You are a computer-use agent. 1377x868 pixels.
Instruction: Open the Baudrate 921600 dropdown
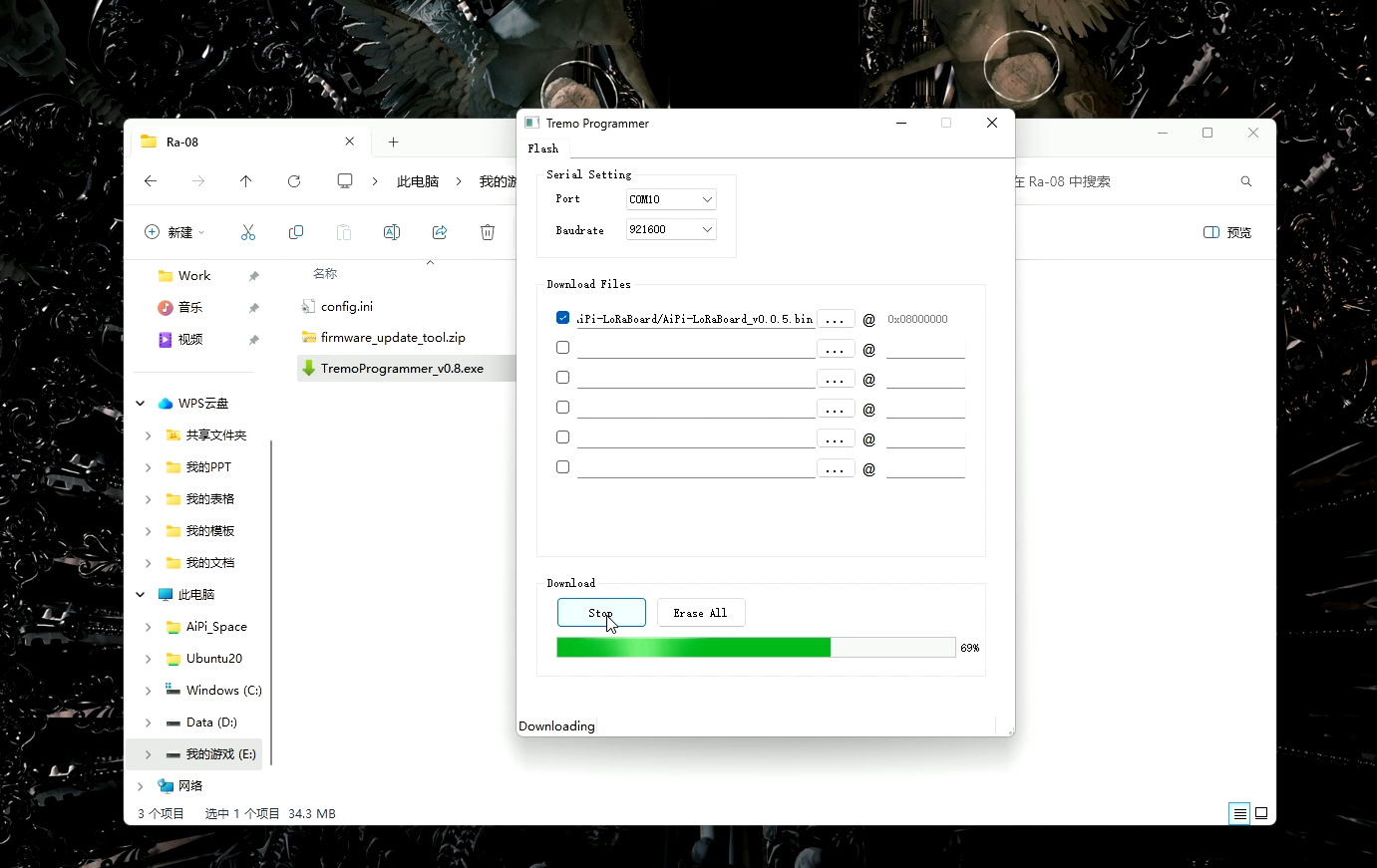[x=671, y=229]
